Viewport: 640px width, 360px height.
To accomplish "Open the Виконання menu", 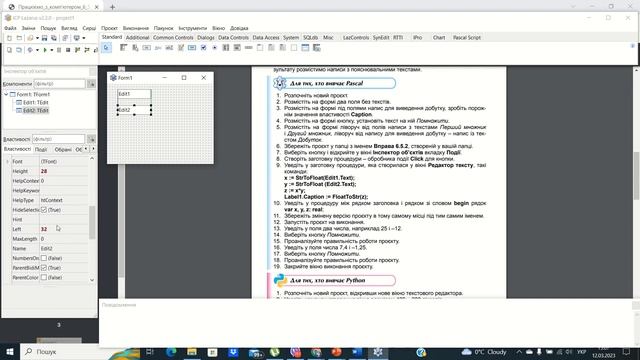I will (x=136, y=28).
